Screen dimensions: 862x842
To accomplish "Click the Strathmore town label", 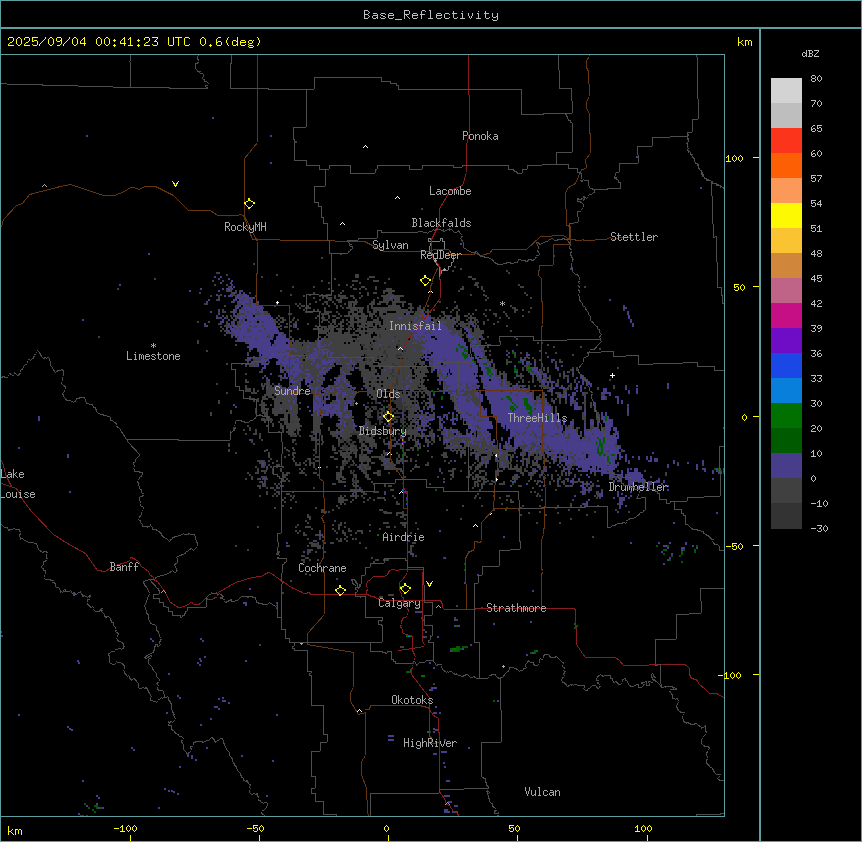I will coord(516,608).
